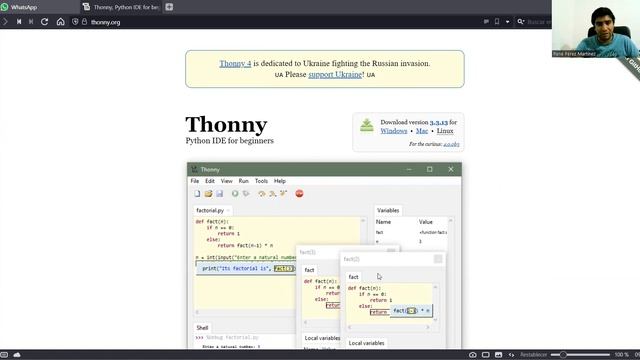Viewport: 640px width, 360px height.
Task: Toggle the browser side panel
Action: [x=4, y=355]
